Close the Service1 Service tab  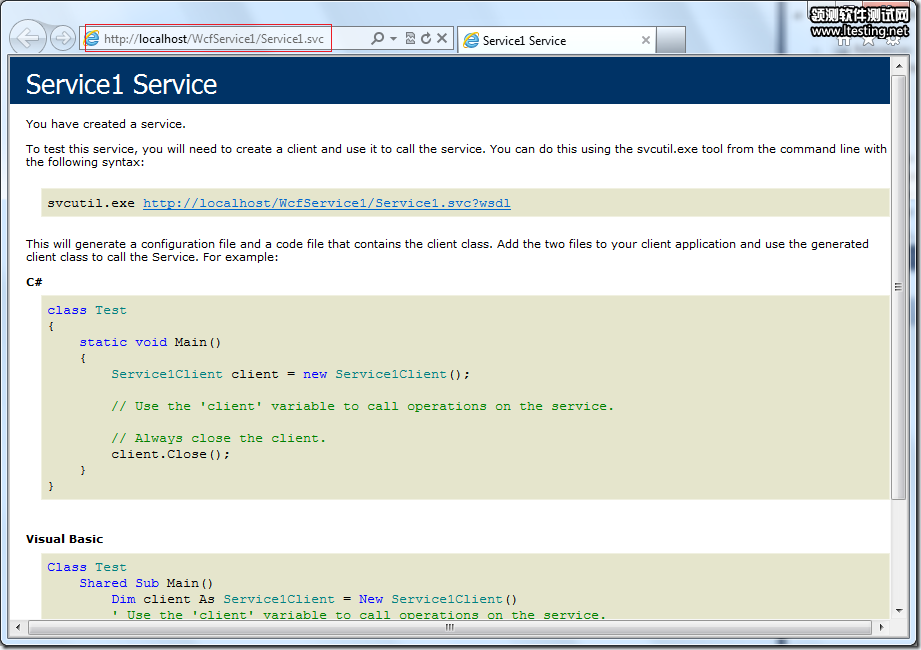click(x=646, y=40)
